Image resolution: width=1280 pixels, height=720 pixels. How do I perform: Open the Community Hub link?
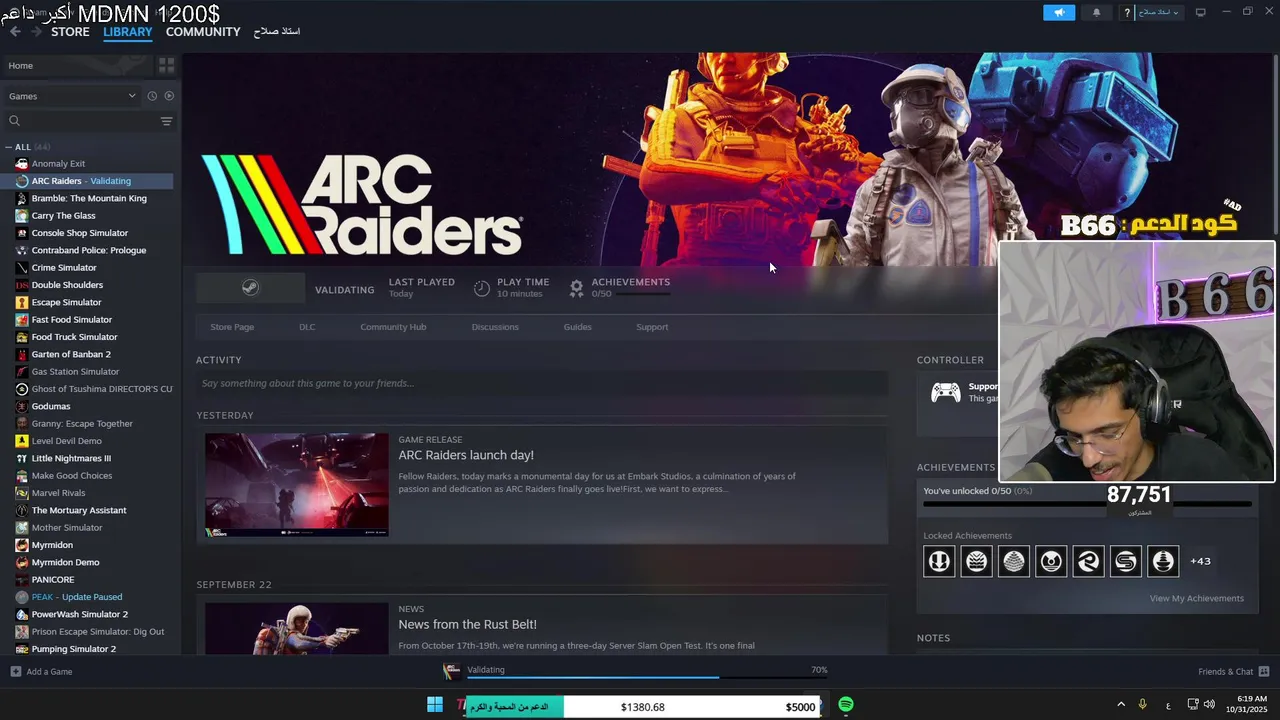pyautogui.click(x=393, y=327)
